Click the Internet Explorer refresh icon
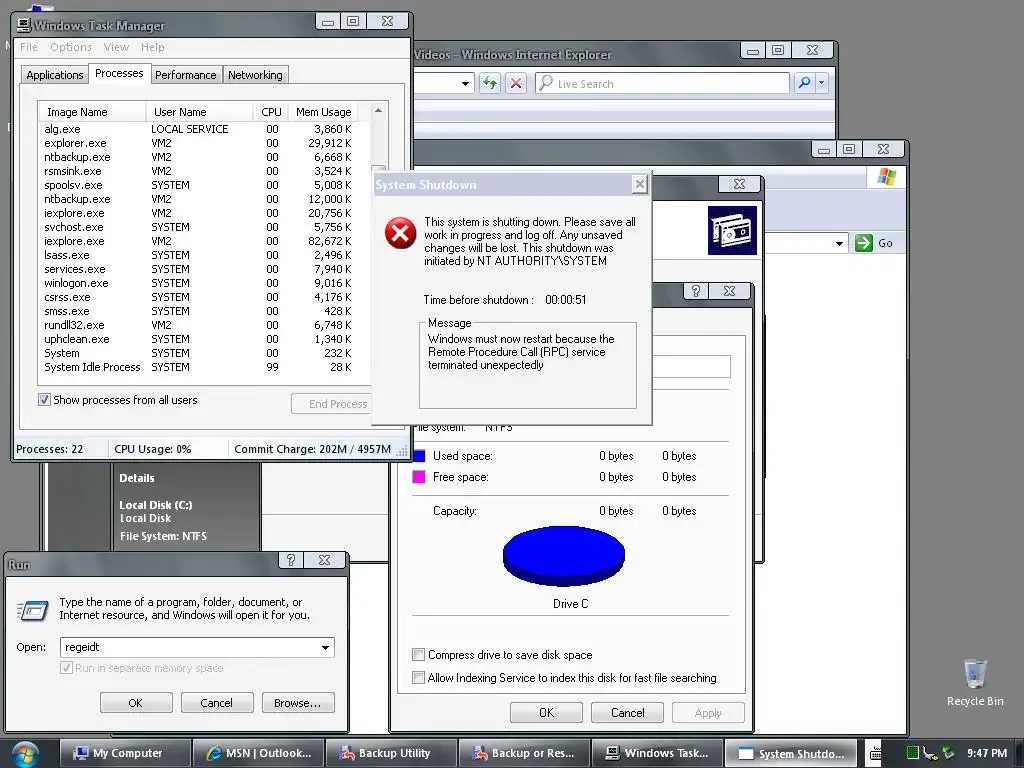This screenshot has height=768, width=1024. [x=489, y=83]
